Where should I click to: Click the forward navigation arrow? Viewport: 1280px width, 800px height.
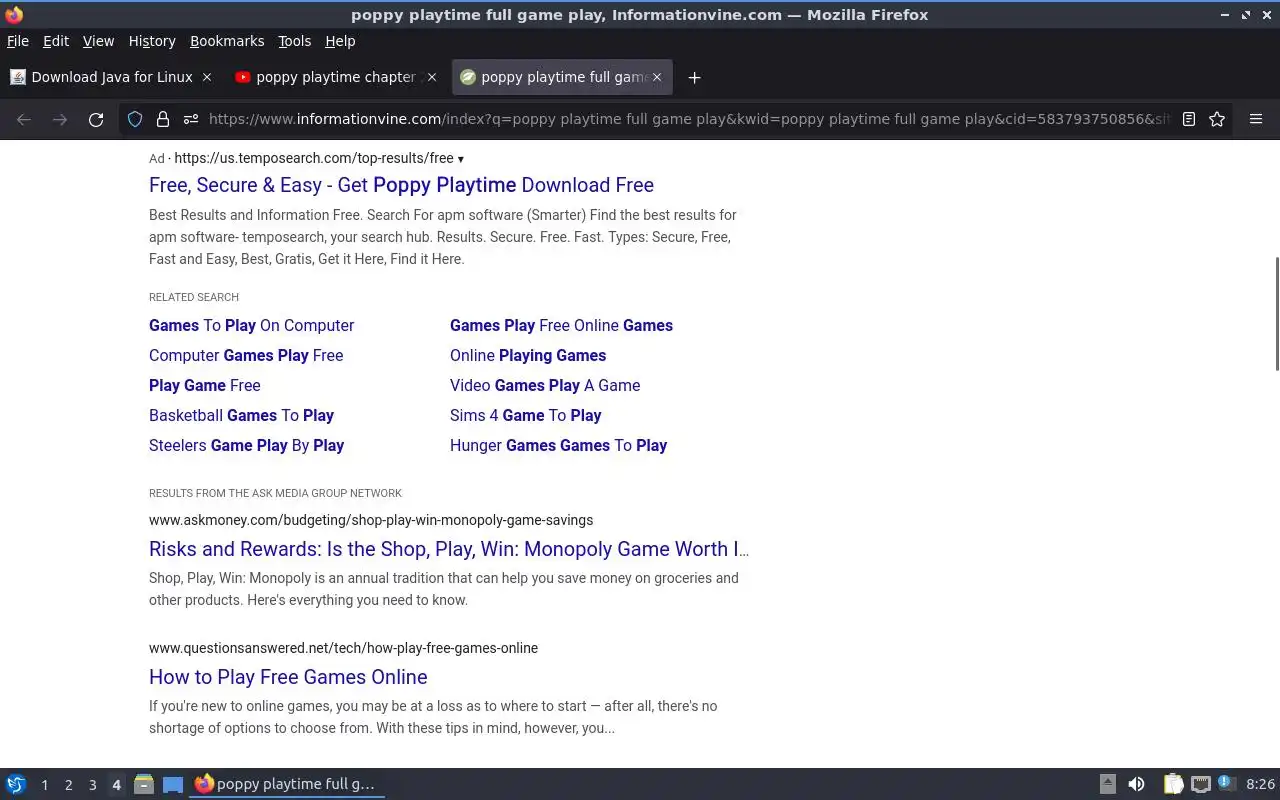tap(60, 119)
